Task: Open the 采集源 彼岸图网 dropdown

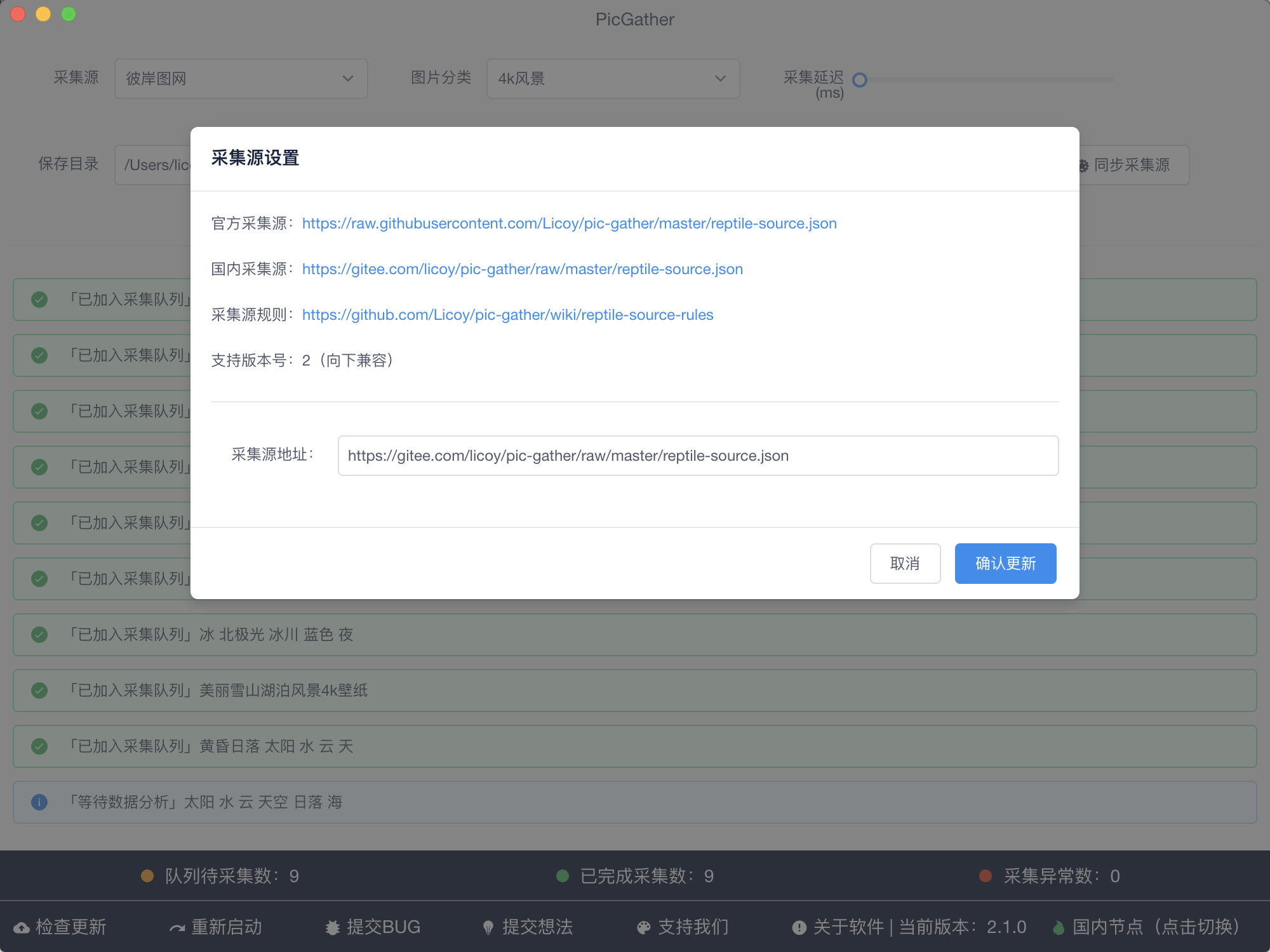Action: tap(241, 79)
